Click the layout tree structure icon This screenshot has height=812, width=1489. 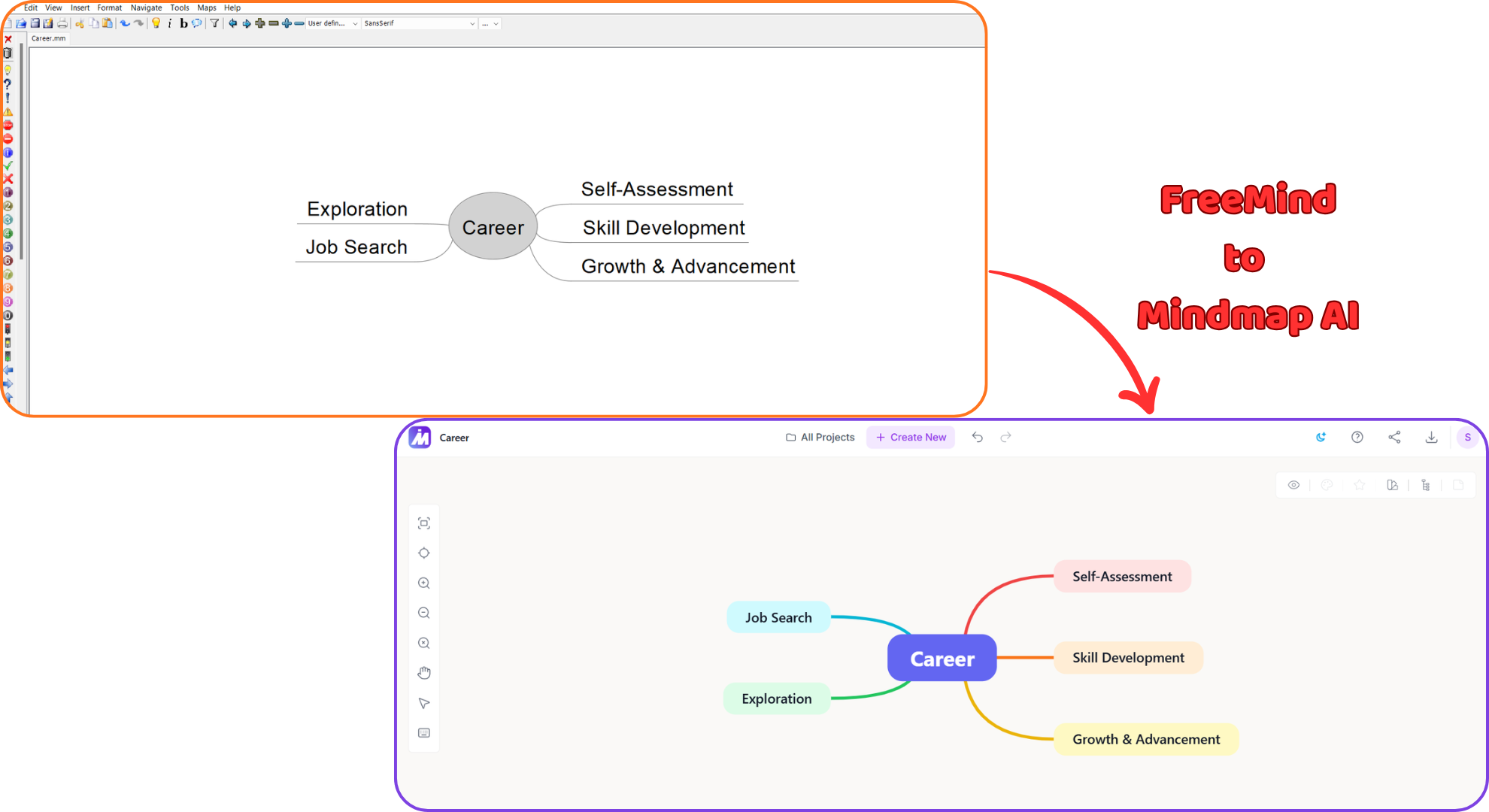pos(1425,485)
